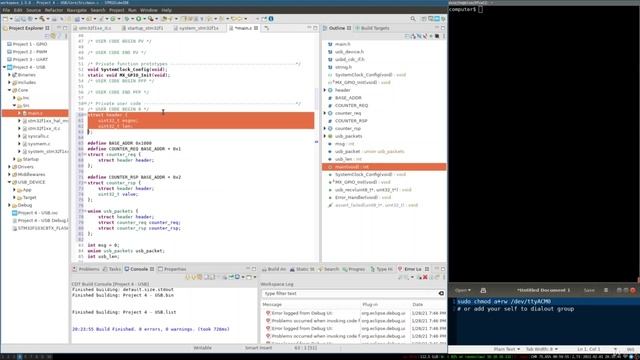Open the Refactor menu
Image resolution: width=640 pixels, height=360 pixels.
coord(53,10)
